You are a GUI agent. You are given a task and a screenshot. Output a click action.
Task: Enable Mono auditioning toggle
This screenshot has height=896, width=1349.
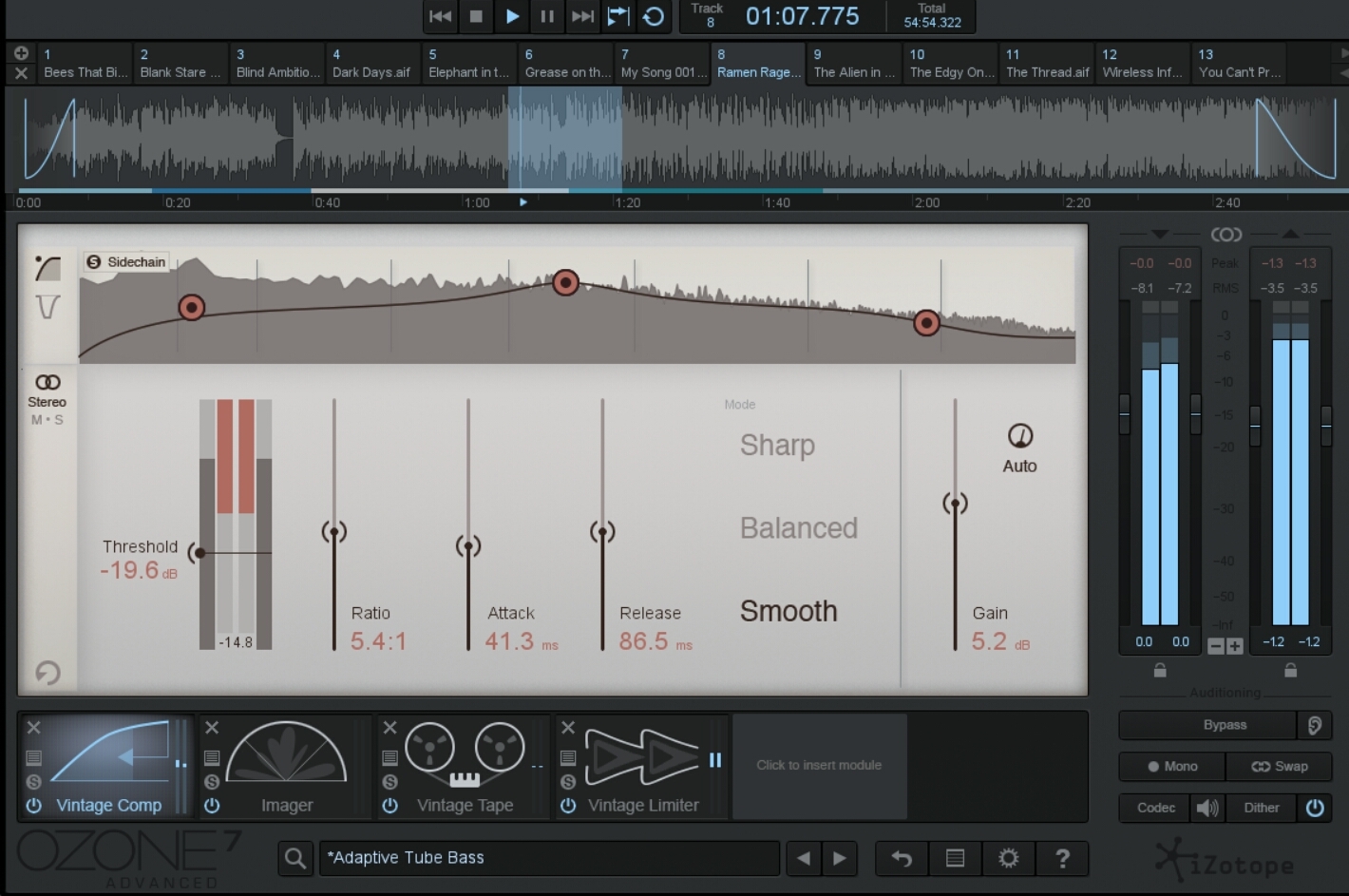tap(1171, 766)
